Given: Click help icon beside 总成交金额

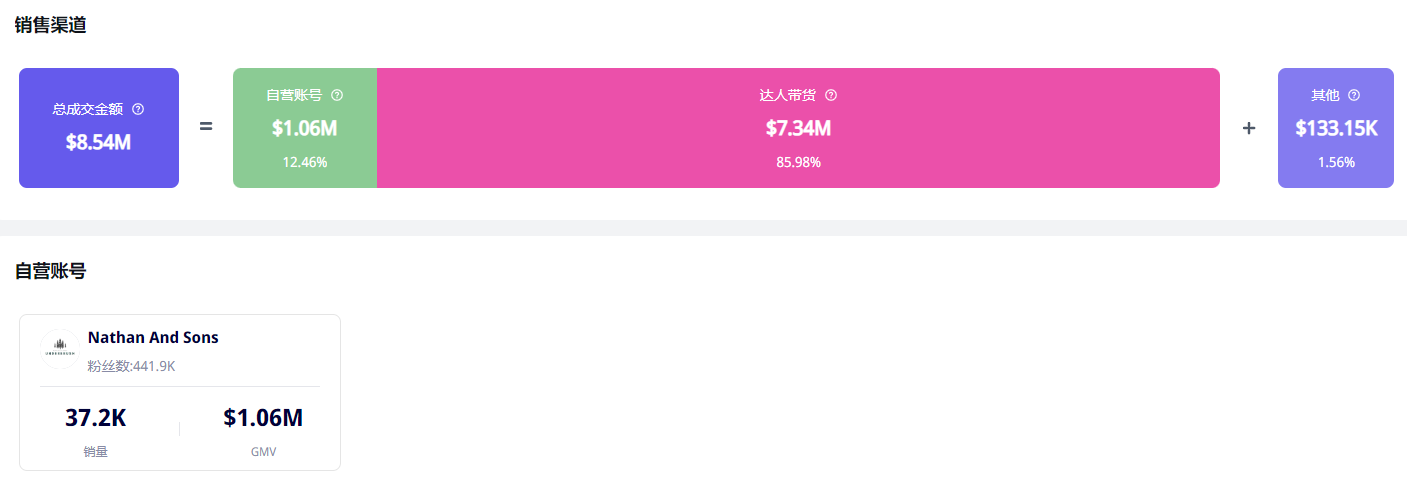Looking at the screenshot, I should click(x=138, y=109).
